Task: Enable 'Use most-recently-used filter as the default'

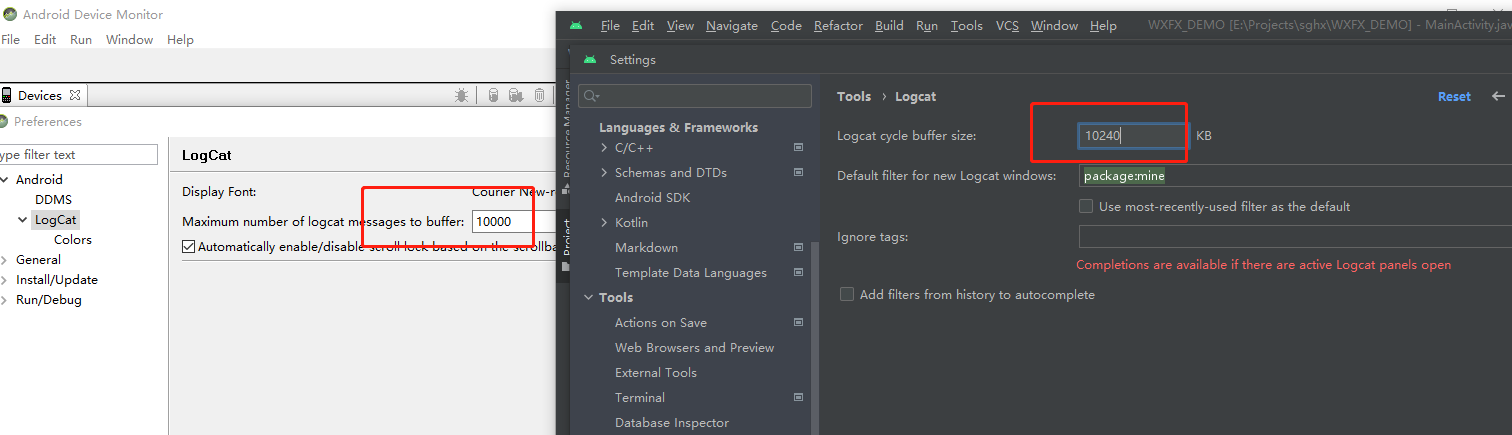Action: tap(1086, 207)
